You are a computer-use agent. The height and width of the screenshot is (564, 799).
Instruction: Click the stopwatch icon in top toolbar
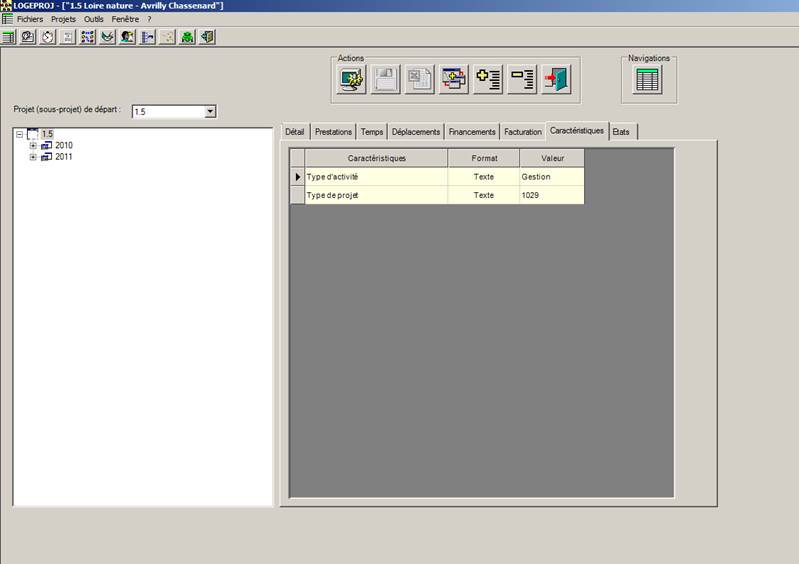pos(48,37)
